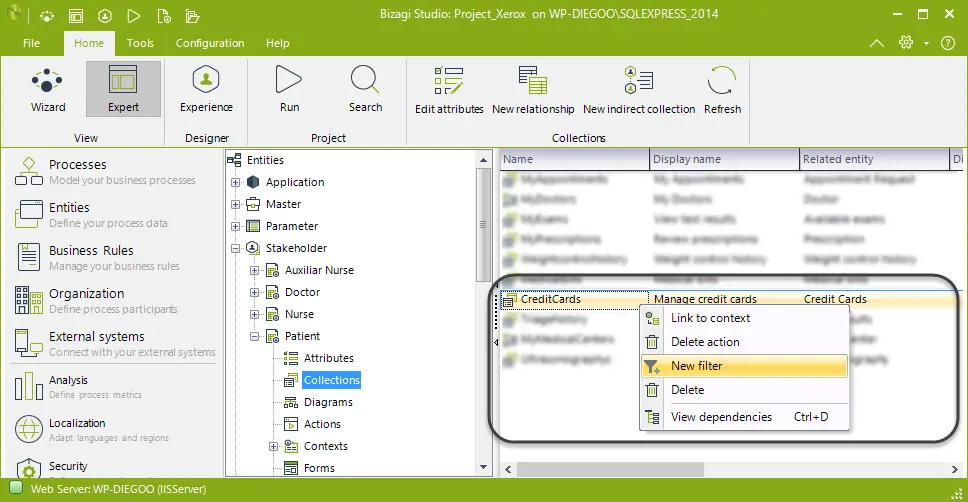968x502 pixels.
Task: Click the grid horizontal scroll left arrow
Action: tap(508, 470)
